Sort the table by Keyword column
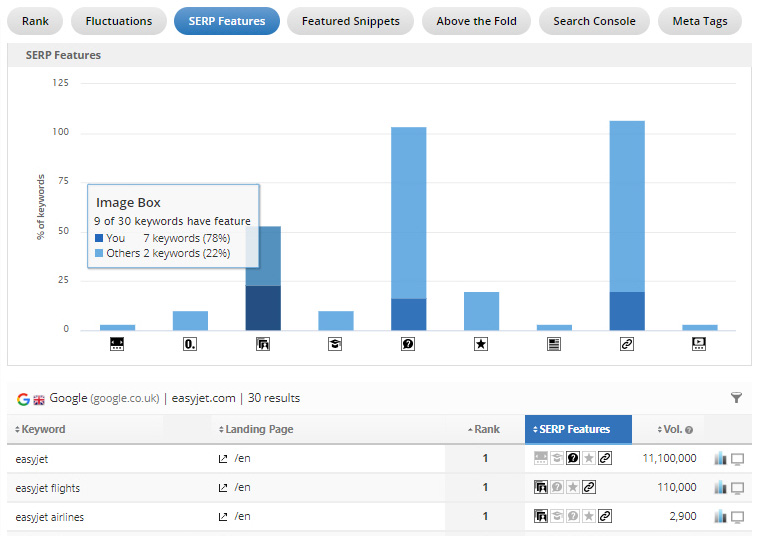 click(40, 429)
